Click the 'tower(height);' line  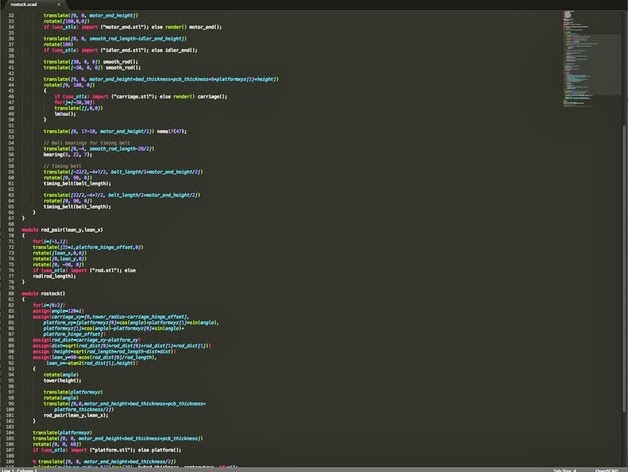[62, 381]
